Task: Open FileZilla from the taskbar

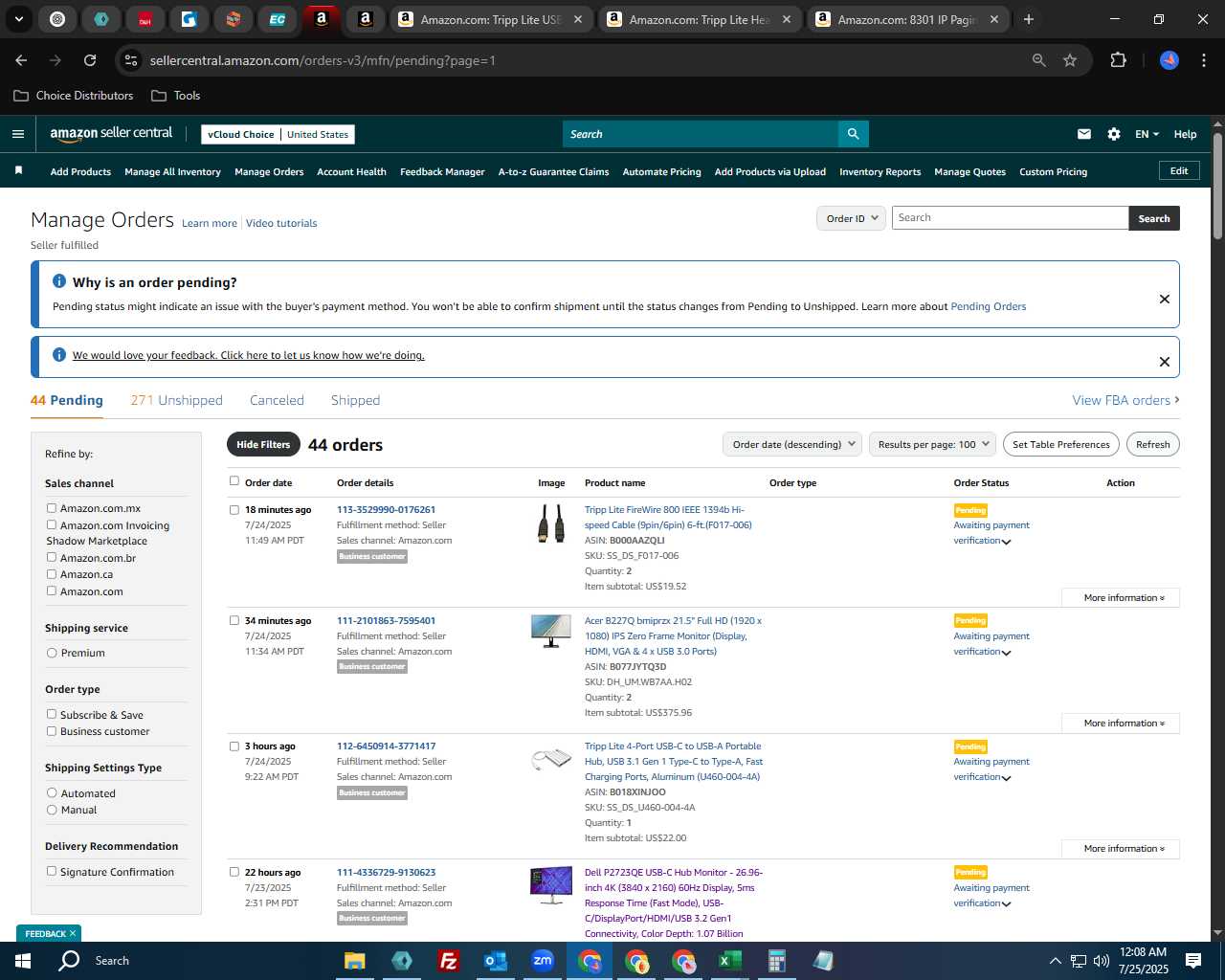Action: click(x=448, y=961)
